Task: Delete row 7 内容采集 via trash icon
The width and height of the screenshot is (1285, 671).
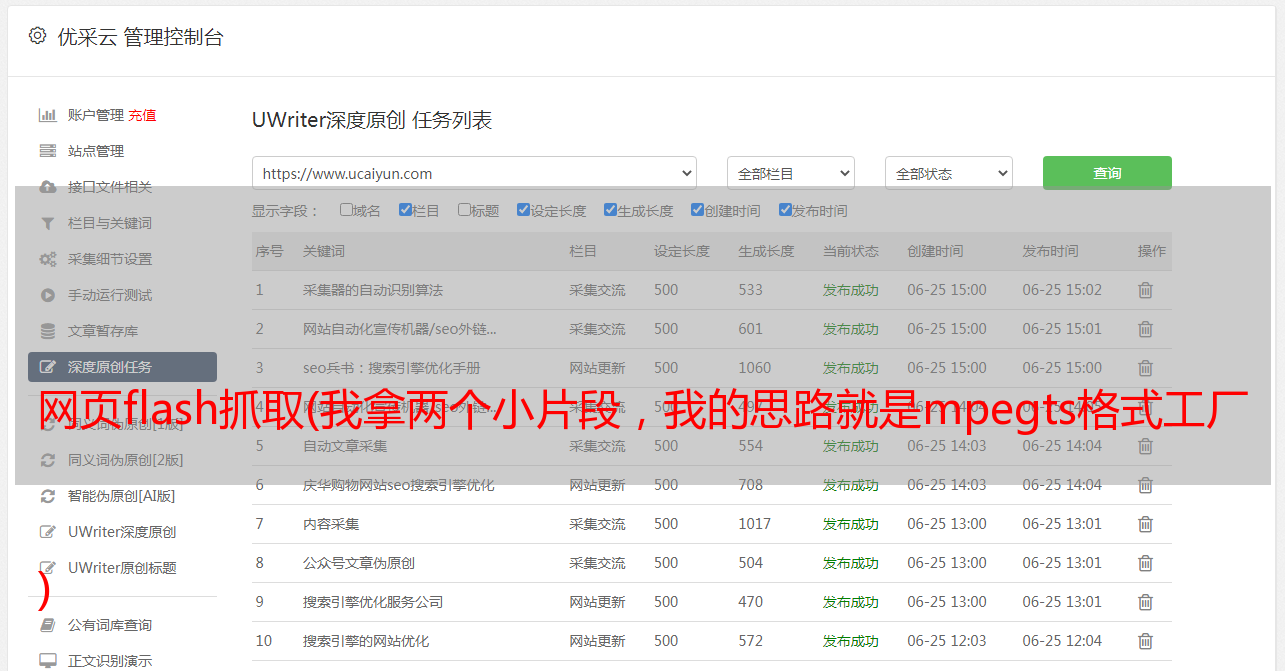Action: (1145, 524)
